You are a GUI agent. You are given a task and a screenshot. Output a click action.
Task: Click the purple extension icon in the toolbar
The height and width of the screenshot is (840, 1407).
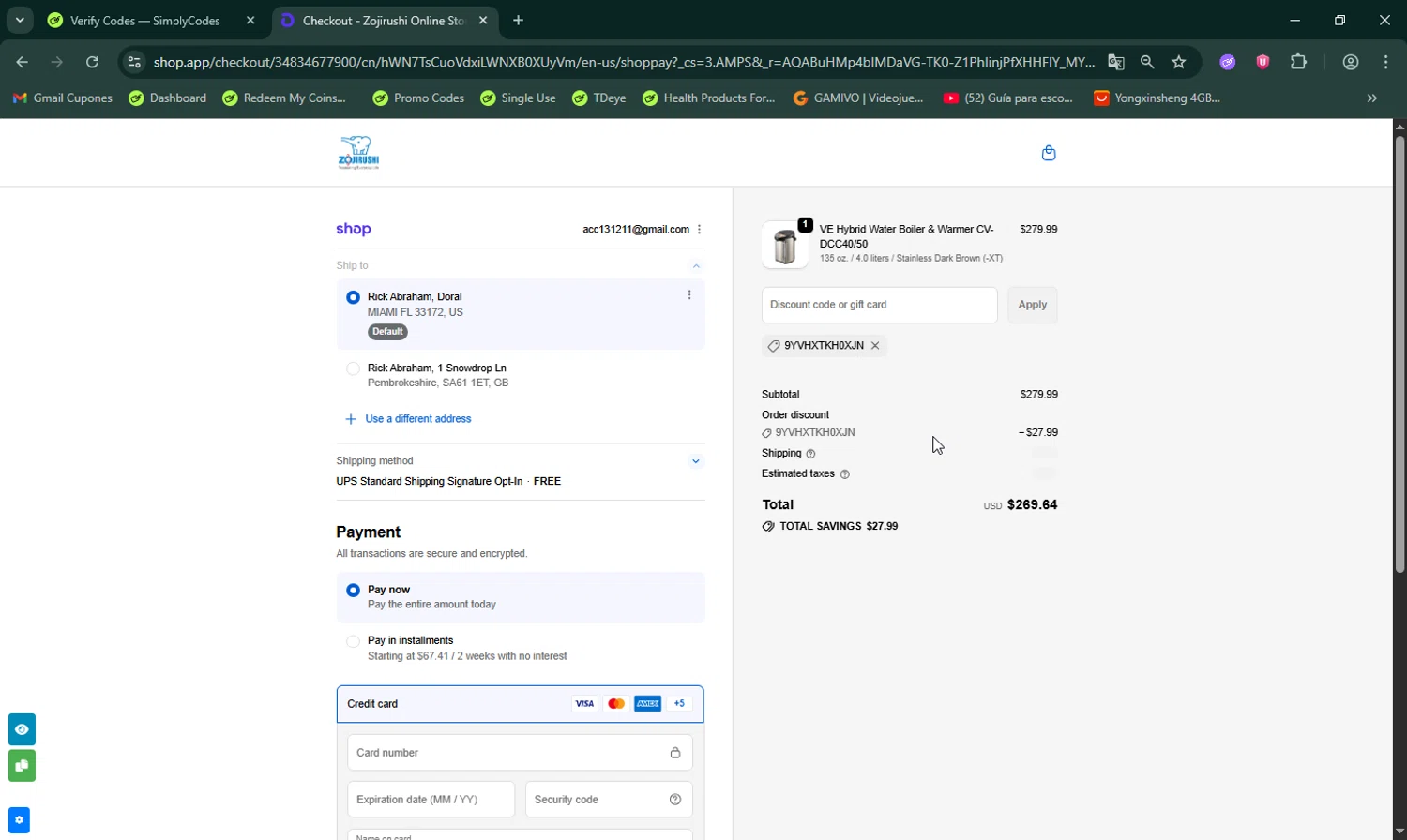coord(1228,62)
